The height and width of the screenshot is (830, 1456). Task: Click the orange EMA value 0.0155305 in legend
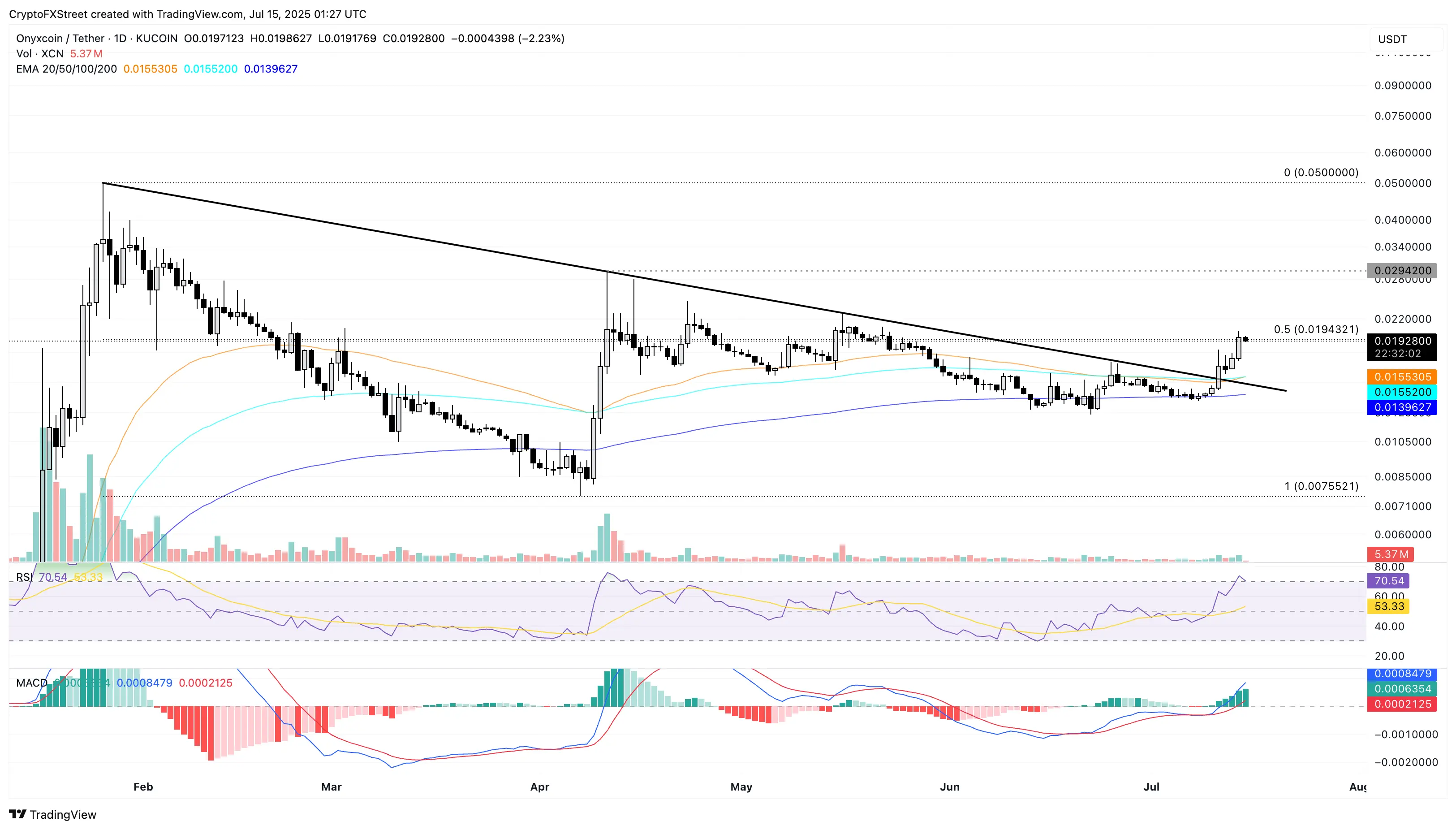click(150, 69)
